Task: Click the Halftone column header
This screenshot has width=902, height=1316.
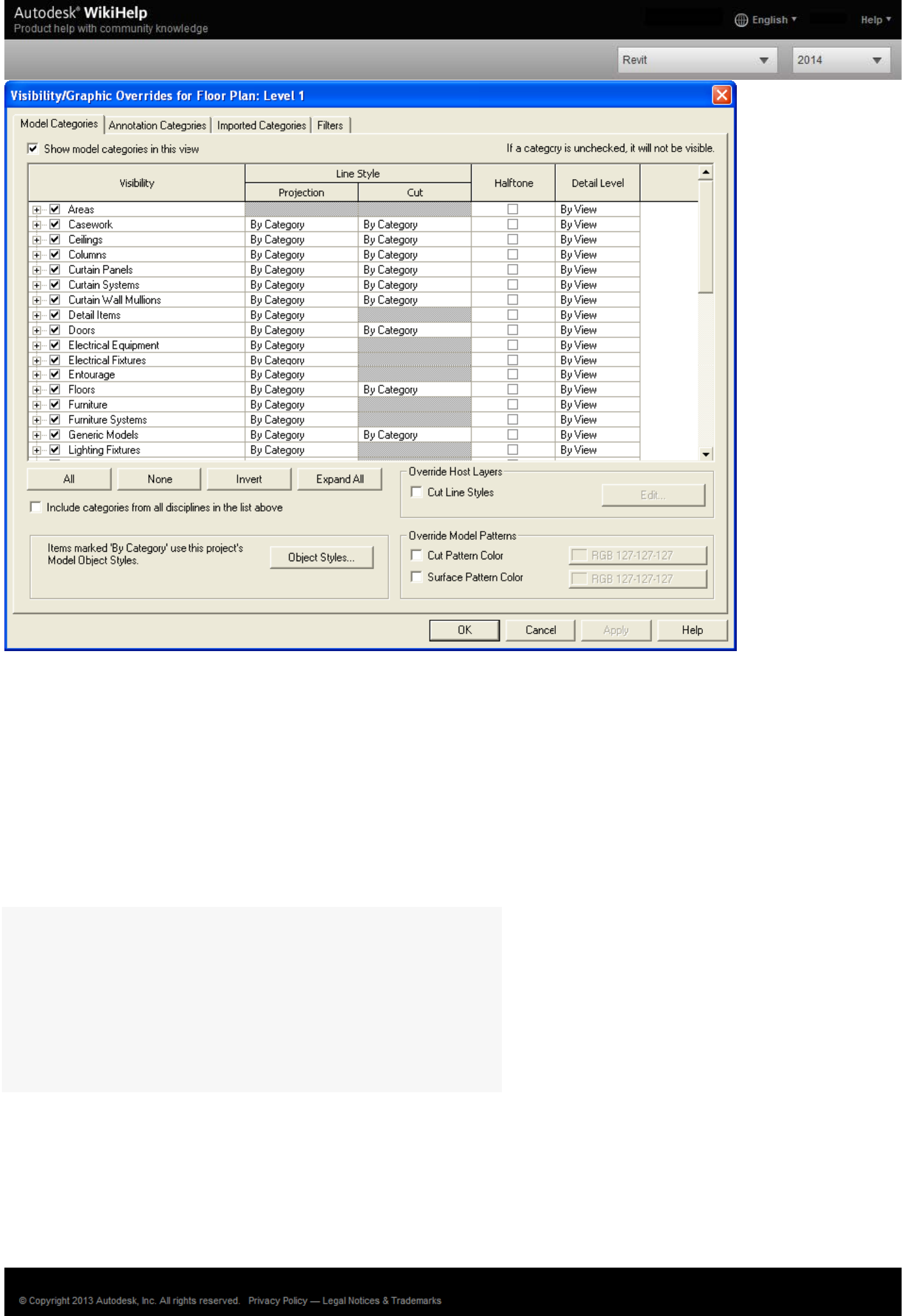Action: (513, 183)
